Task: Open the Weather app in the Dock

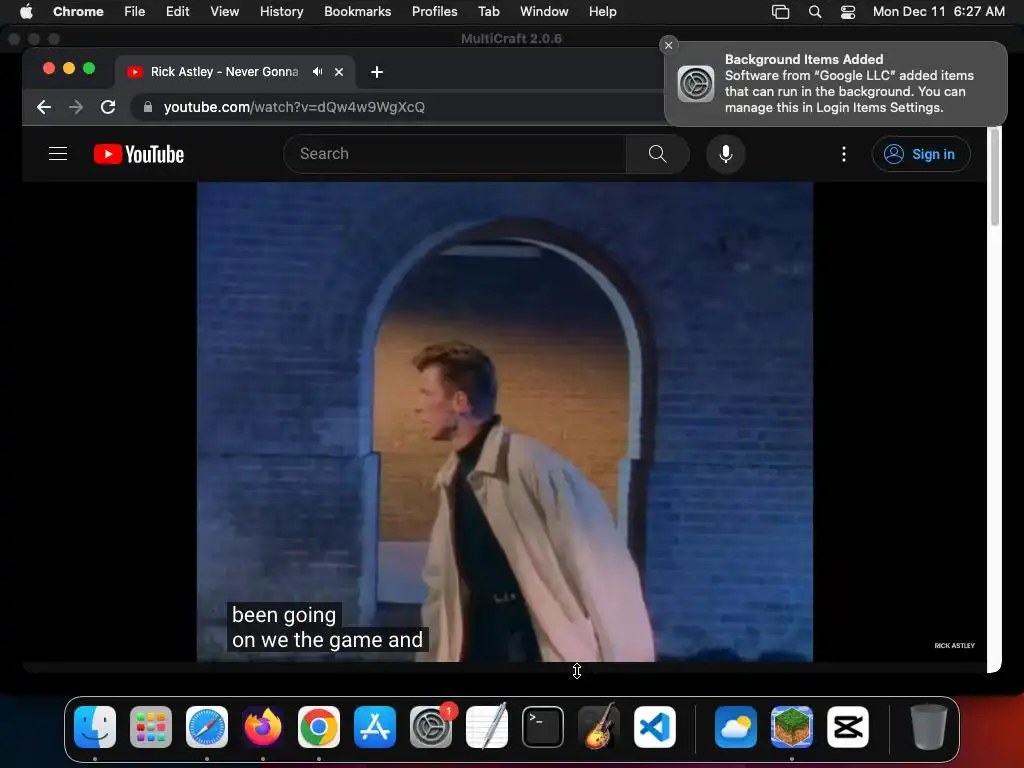Action: point(736,727)
